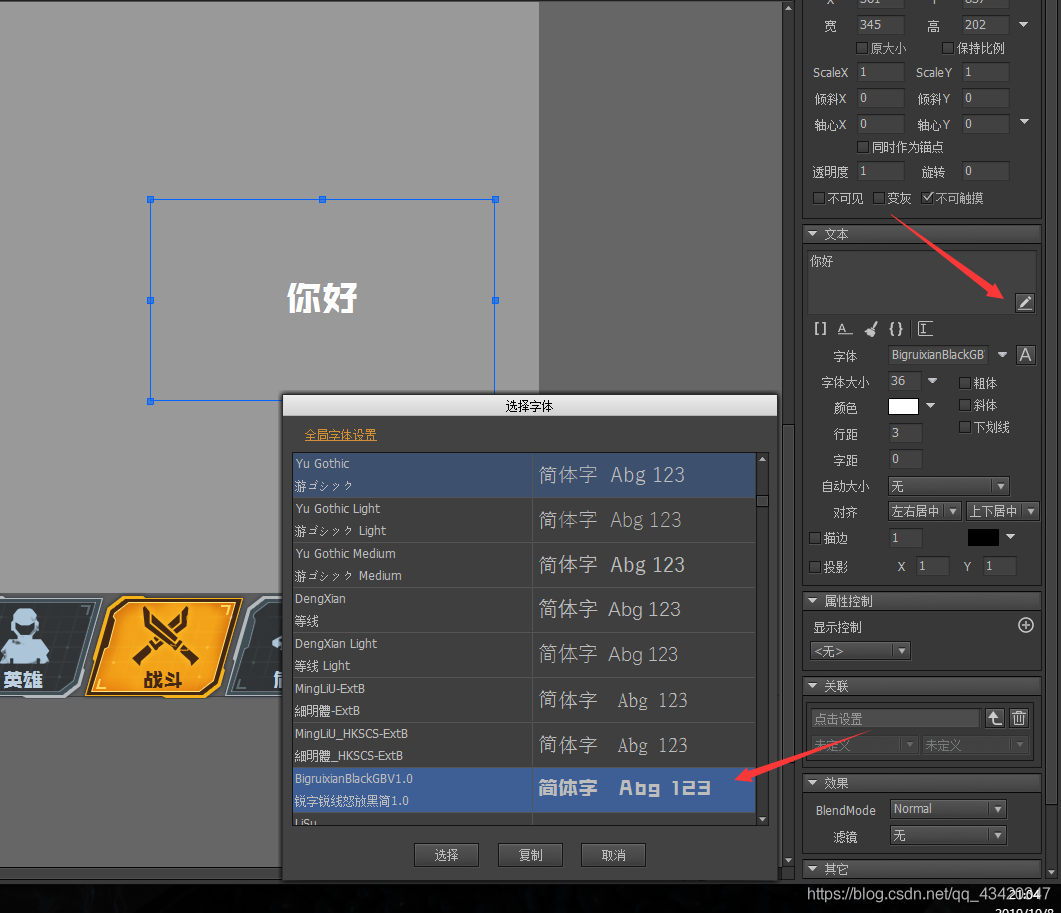This screenshot has width=1061, height=913.
Task: Open the BlendMode Normal dropdown
Action: 948,809
